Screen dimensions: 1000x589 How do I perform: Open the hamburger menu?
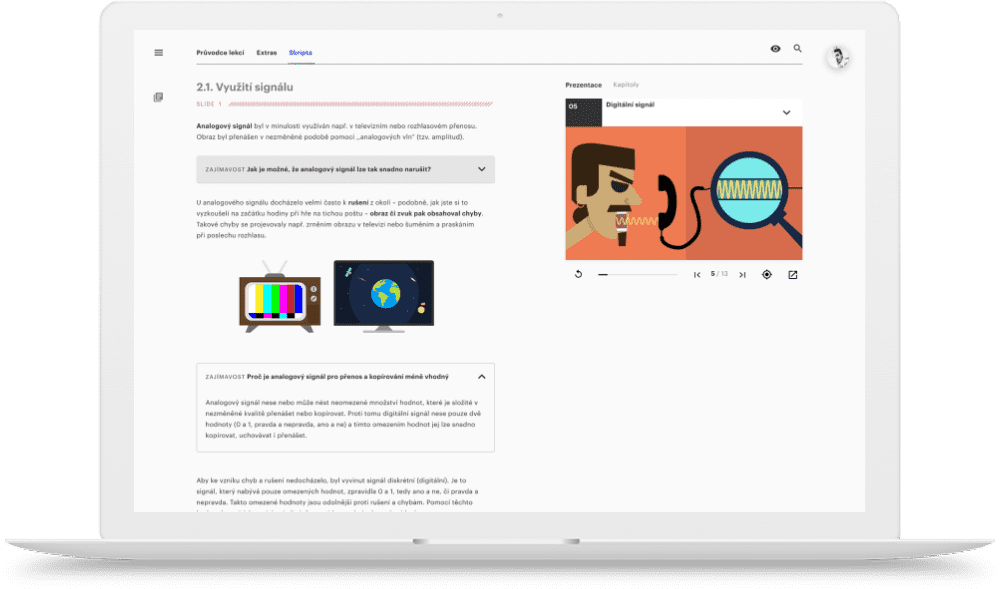(x=158, y=52)
